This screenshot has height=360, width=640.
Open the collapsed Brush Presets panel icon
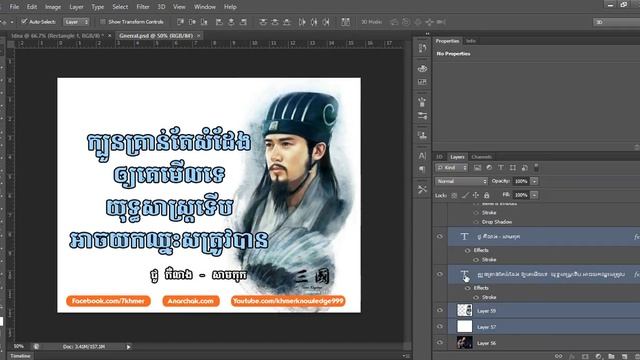point(422,116)
